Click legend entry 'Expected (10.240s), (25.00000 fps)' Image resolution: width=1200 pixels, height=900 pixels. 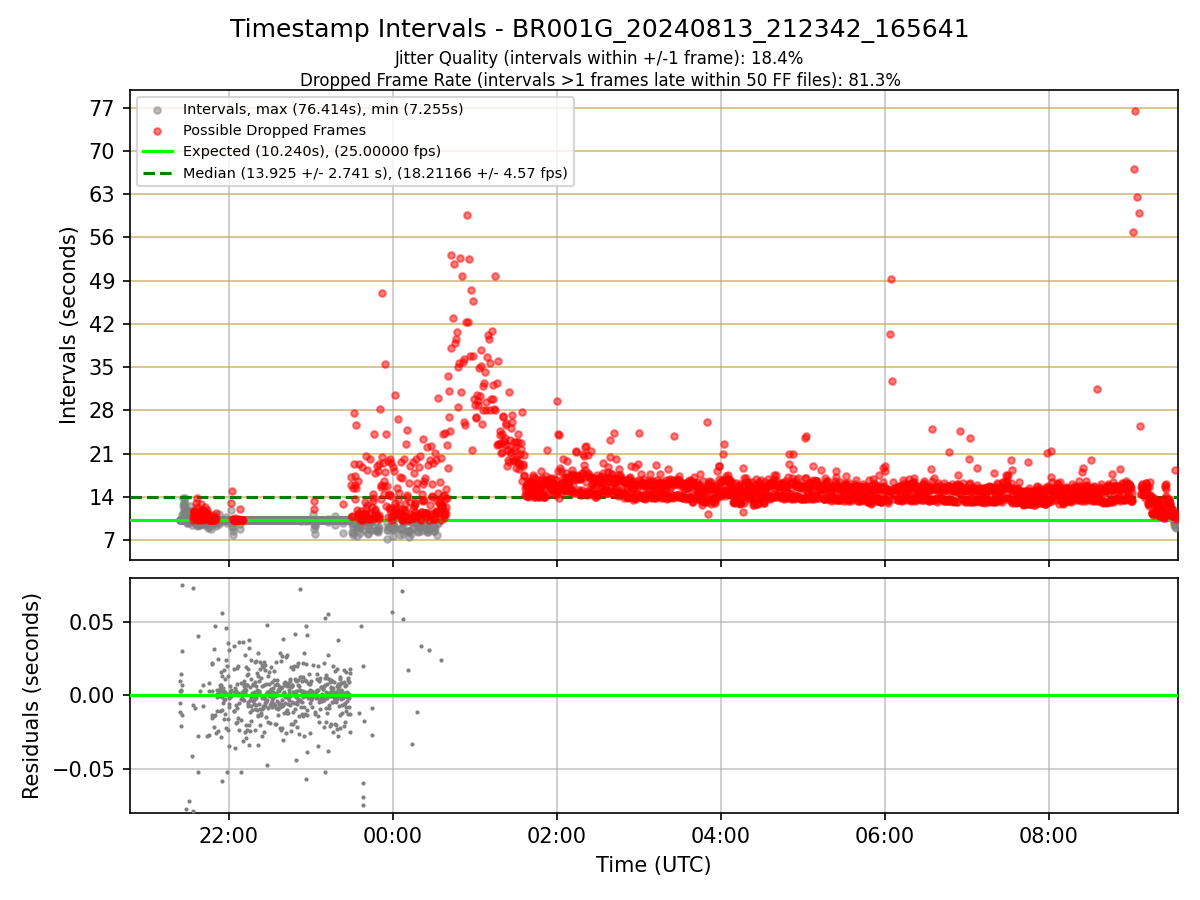point(312,152)
